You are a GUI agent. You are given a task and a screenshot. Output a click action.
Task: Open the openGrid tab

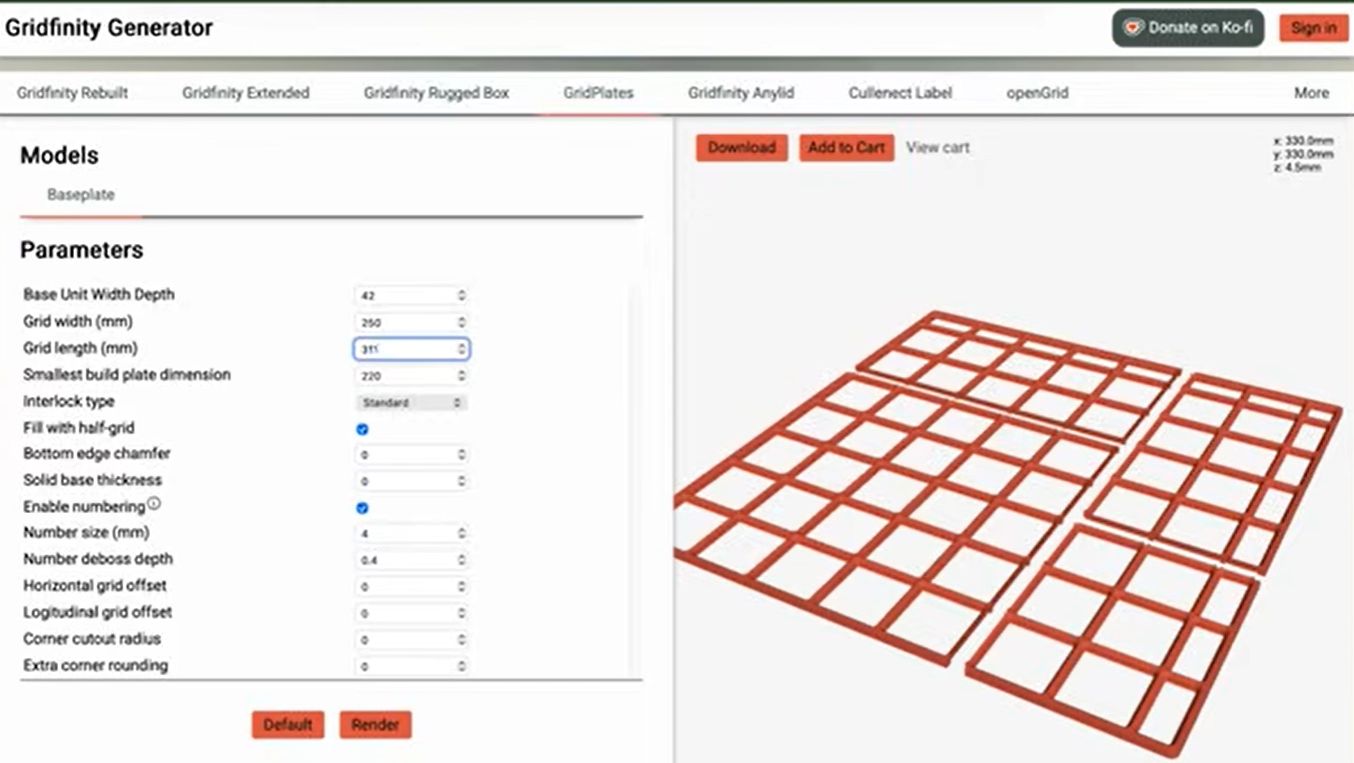point(1037,93)
